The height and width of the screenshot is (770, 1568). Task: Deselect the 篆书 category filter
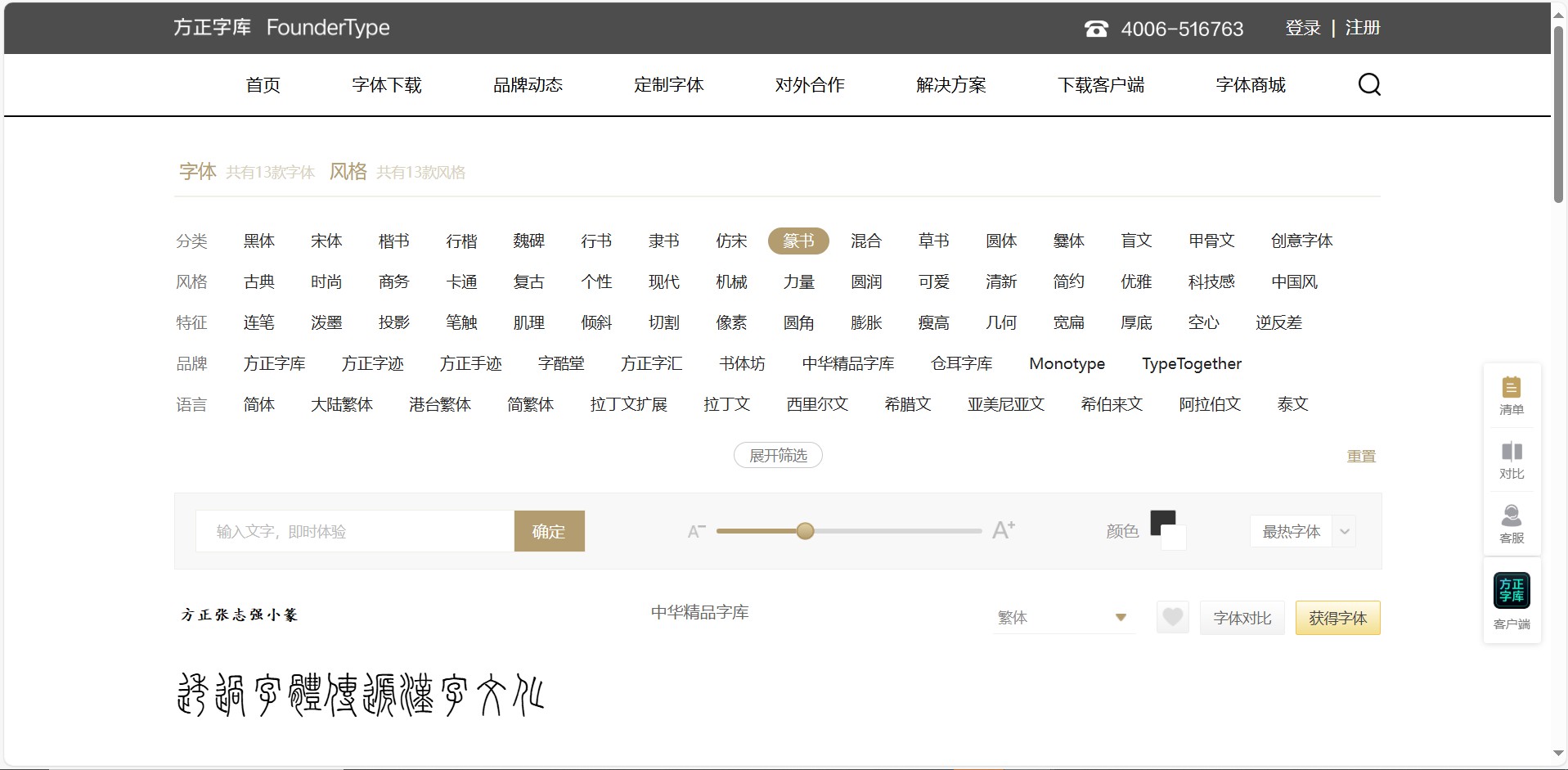pos(798,241)
